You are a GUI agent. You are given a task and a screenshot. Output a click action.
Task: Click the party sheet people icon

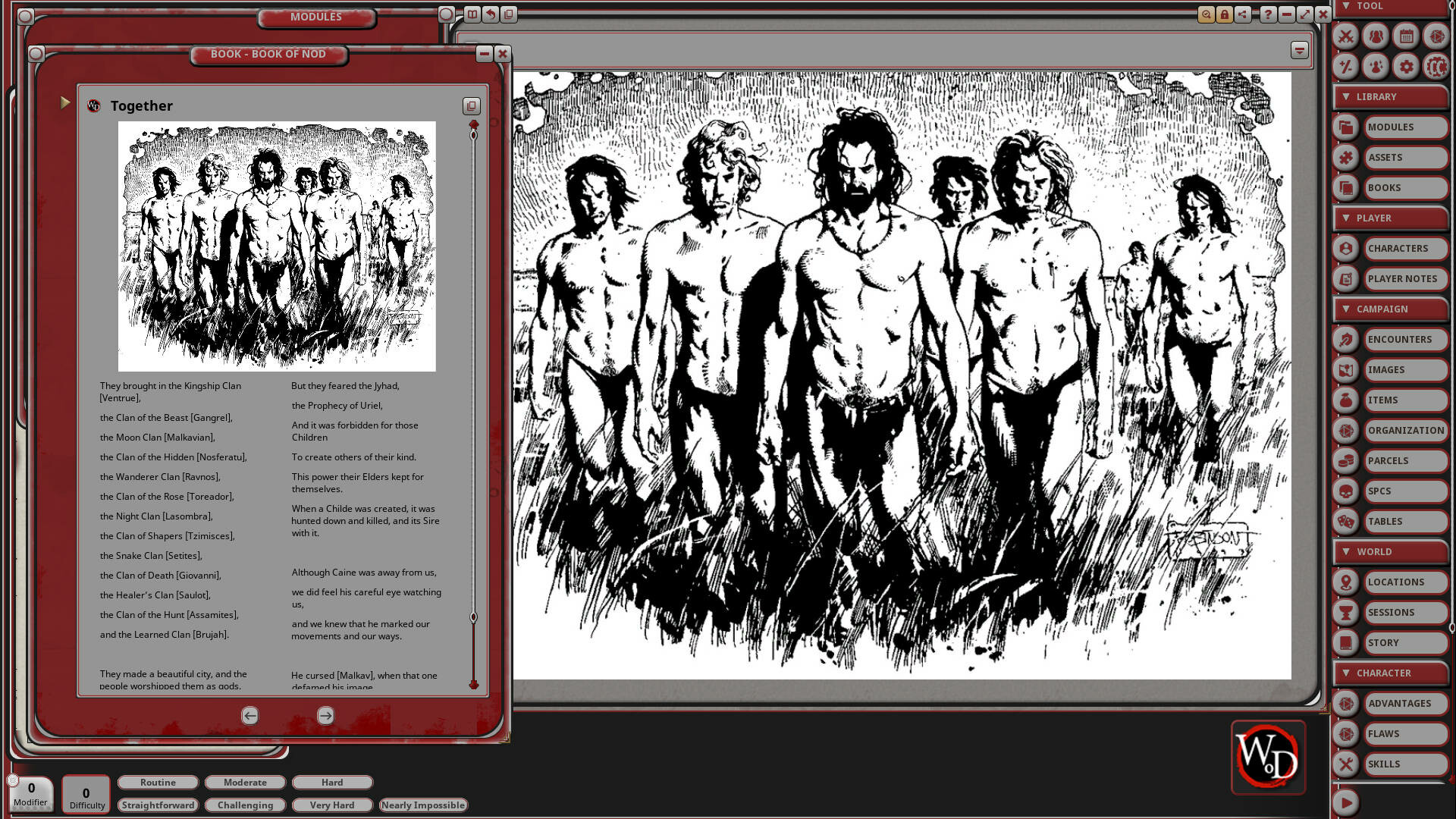tap(1376, 36)
